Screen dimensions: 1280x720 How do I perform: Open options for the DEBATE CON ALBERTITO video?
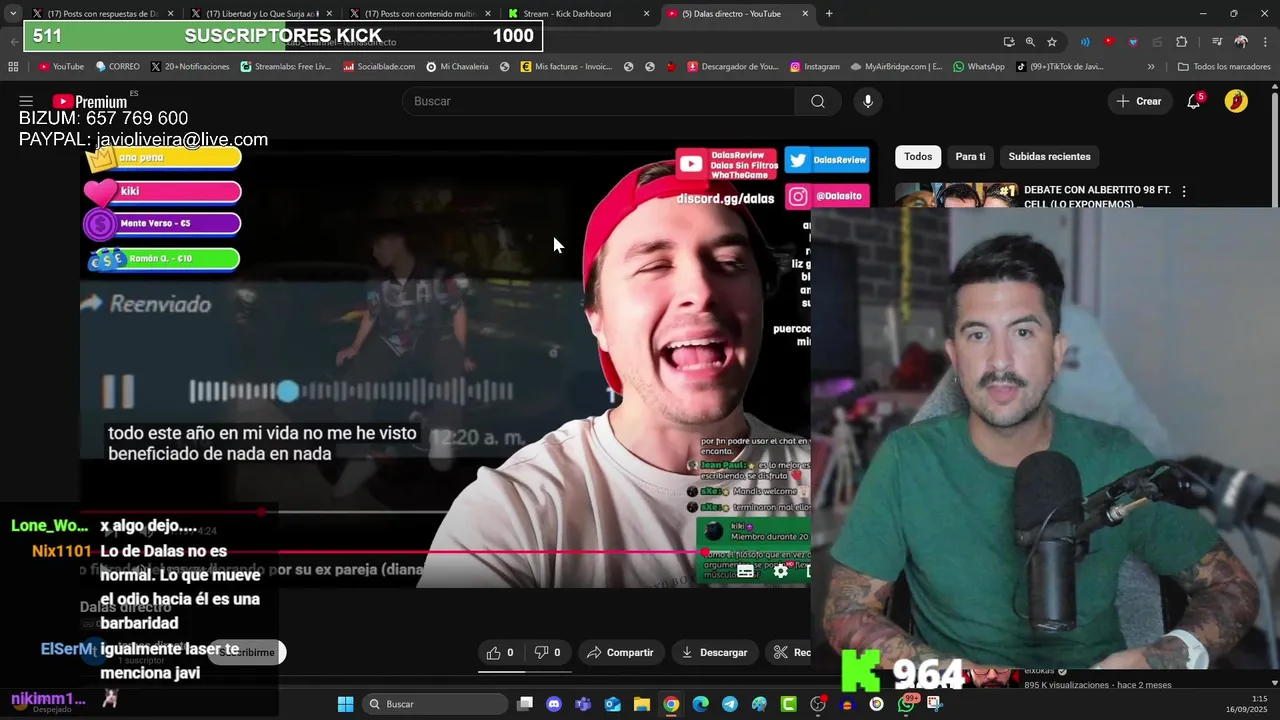(1184, 191)
